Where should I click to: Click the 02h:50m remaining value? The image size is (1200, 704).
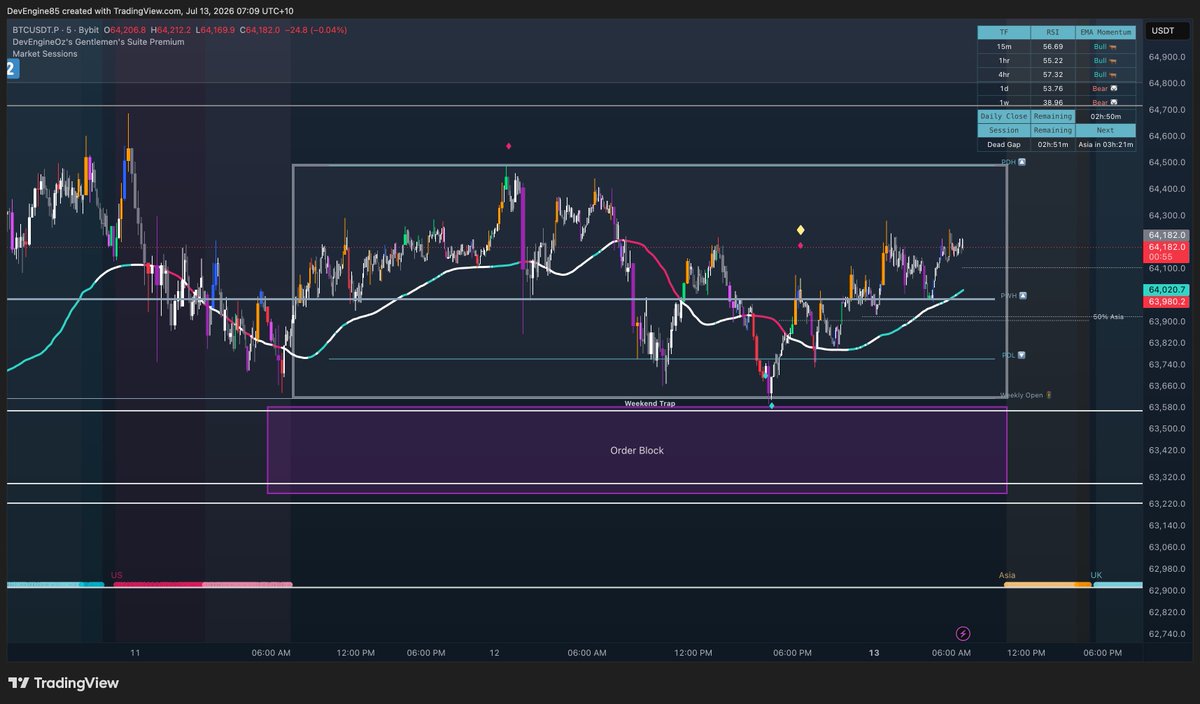[x=1105, y=116]
